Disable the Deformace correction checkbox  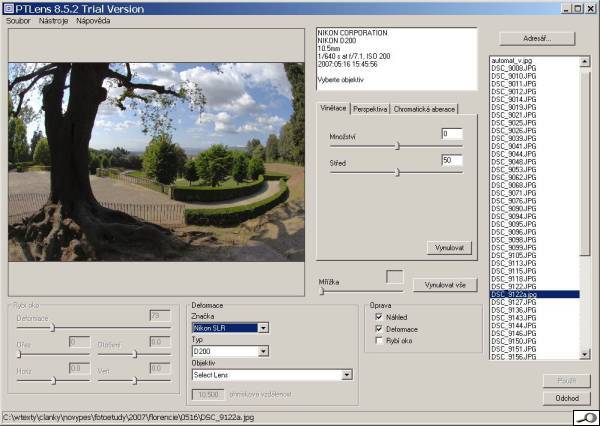(378, 328)
